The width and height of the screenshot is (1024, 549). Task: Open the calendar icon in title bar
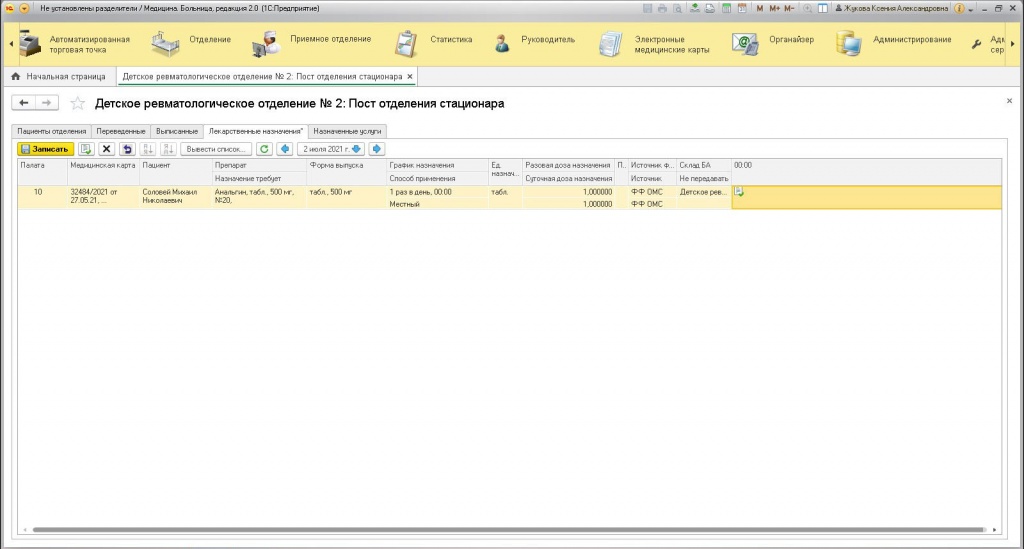(x=742, y=8)
